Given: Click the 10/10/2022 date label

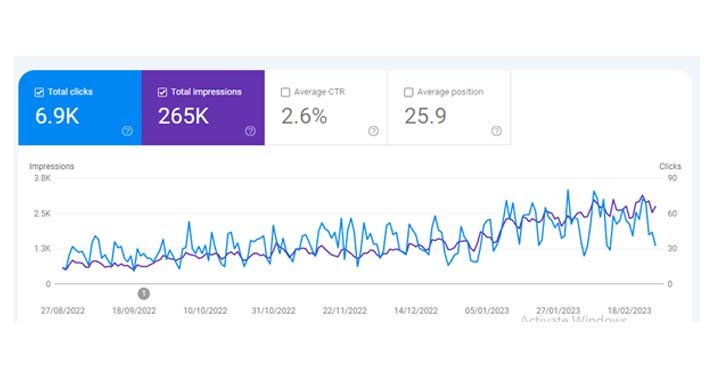Looking at the screenshot, I should coord(205,311).
